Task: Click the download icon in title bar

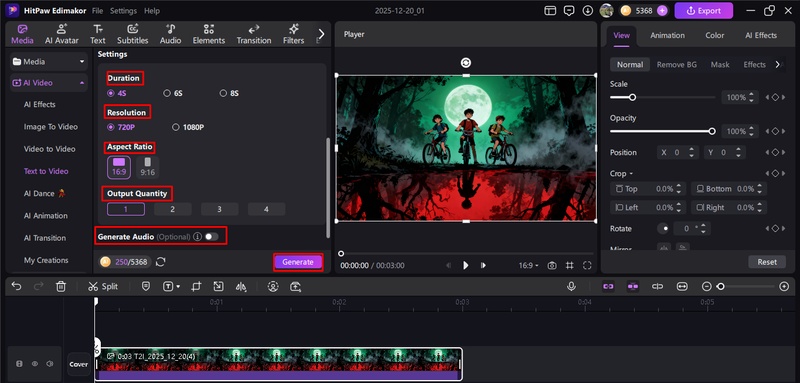Action: [x=588, y=11]
